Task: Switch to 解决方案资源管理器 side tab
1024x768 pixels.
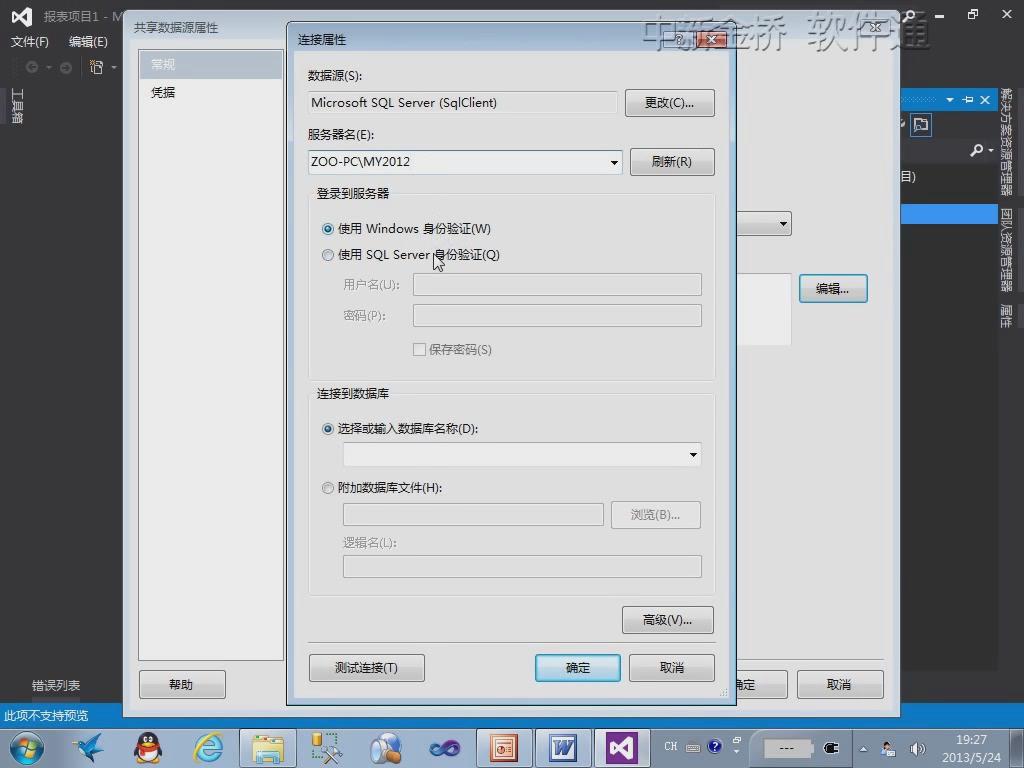Action: coord(1006,142)
